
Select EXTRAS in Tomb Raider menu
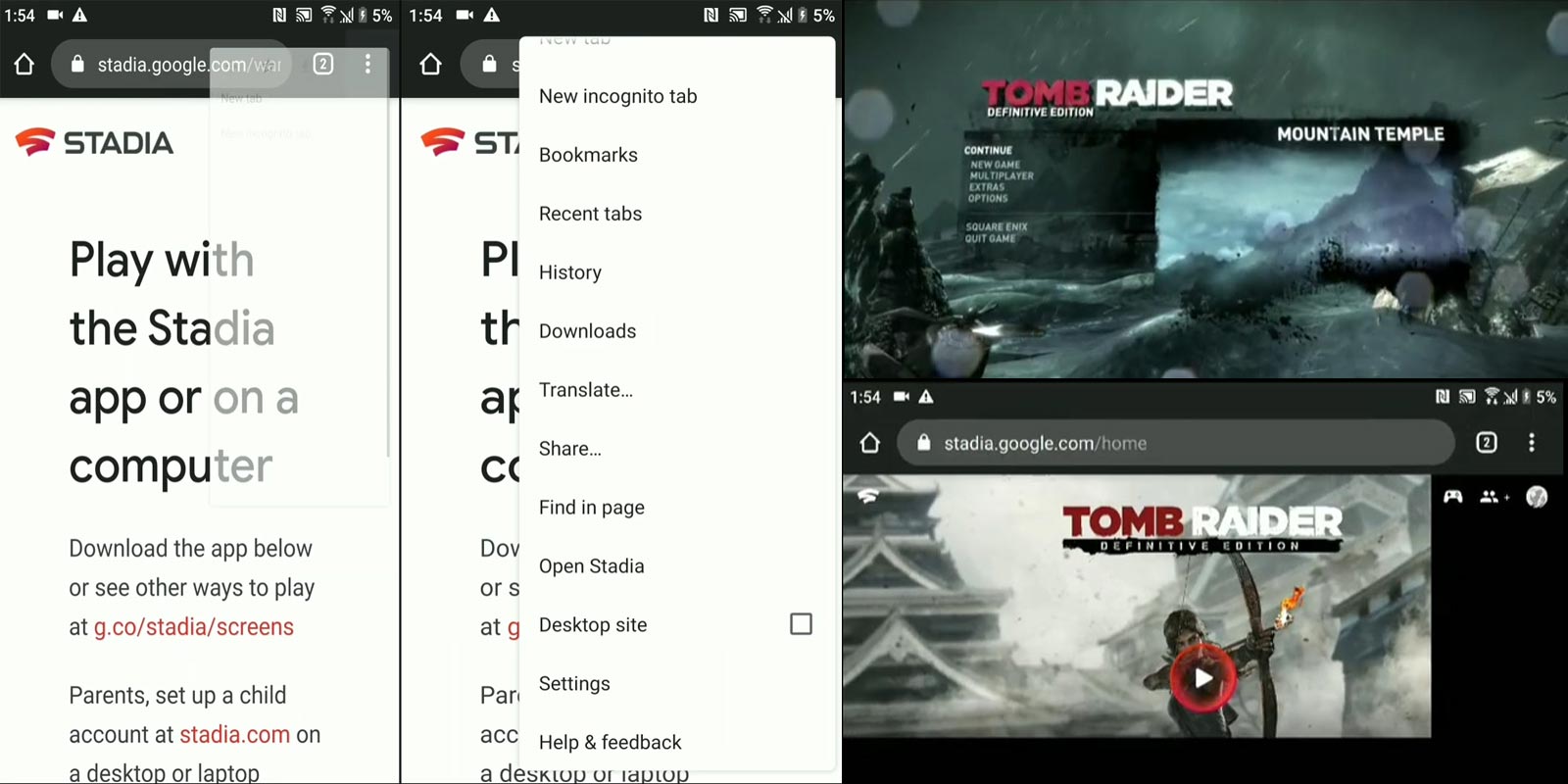pyautogui.click(x=987, y=186)
